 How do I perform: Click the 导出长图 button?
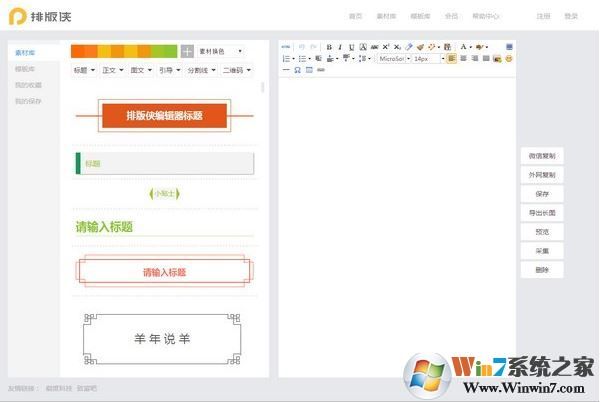542,213
